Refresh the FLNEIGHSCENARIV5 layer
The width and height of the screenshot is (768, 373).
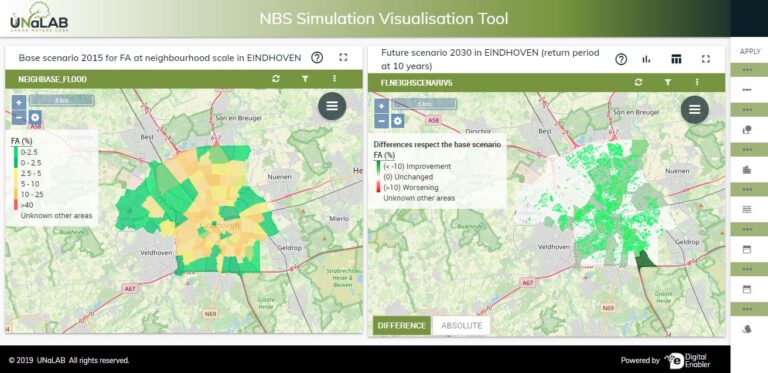point(638,83)
